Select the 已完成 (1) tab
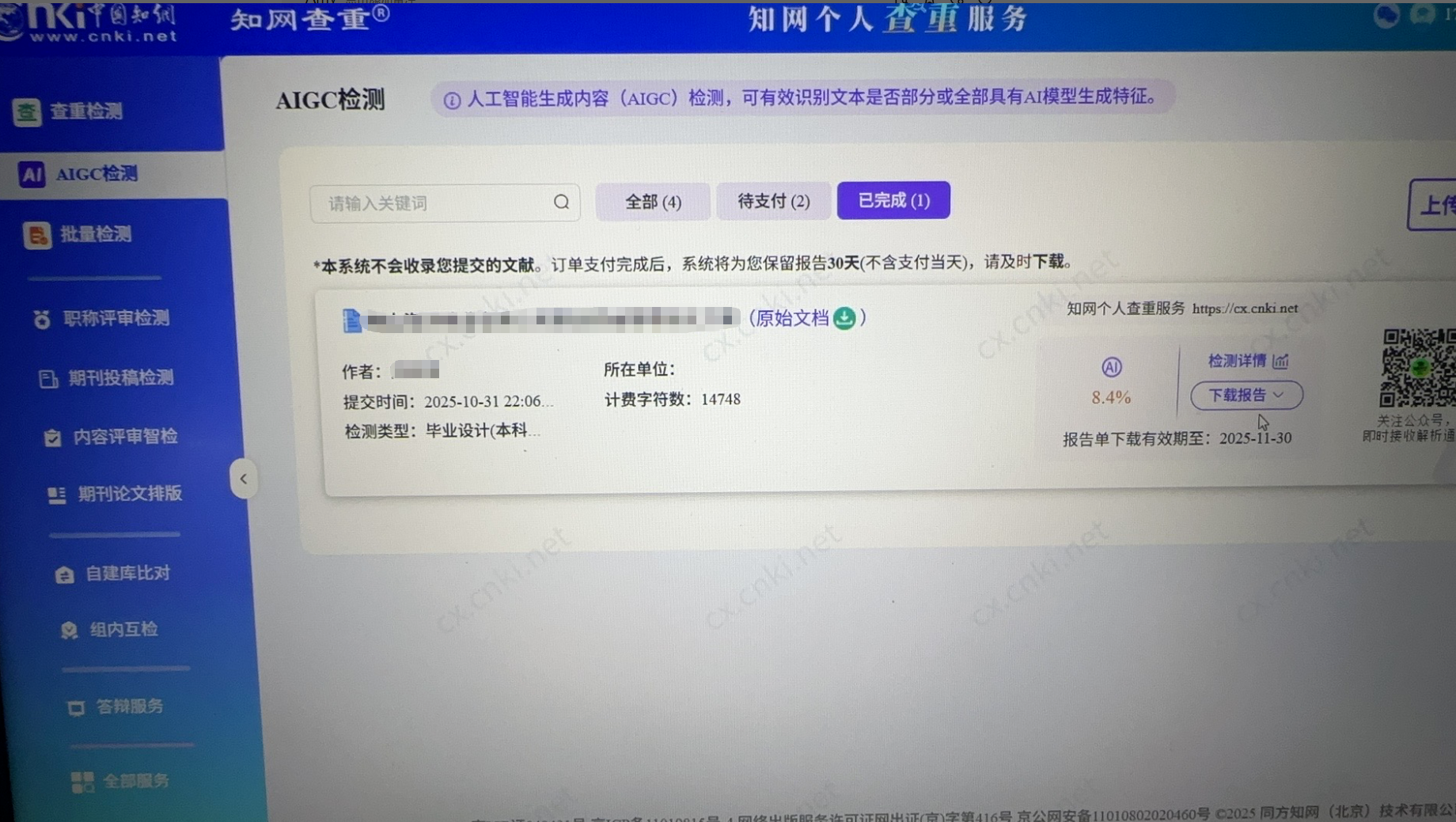 pos(893,200)
